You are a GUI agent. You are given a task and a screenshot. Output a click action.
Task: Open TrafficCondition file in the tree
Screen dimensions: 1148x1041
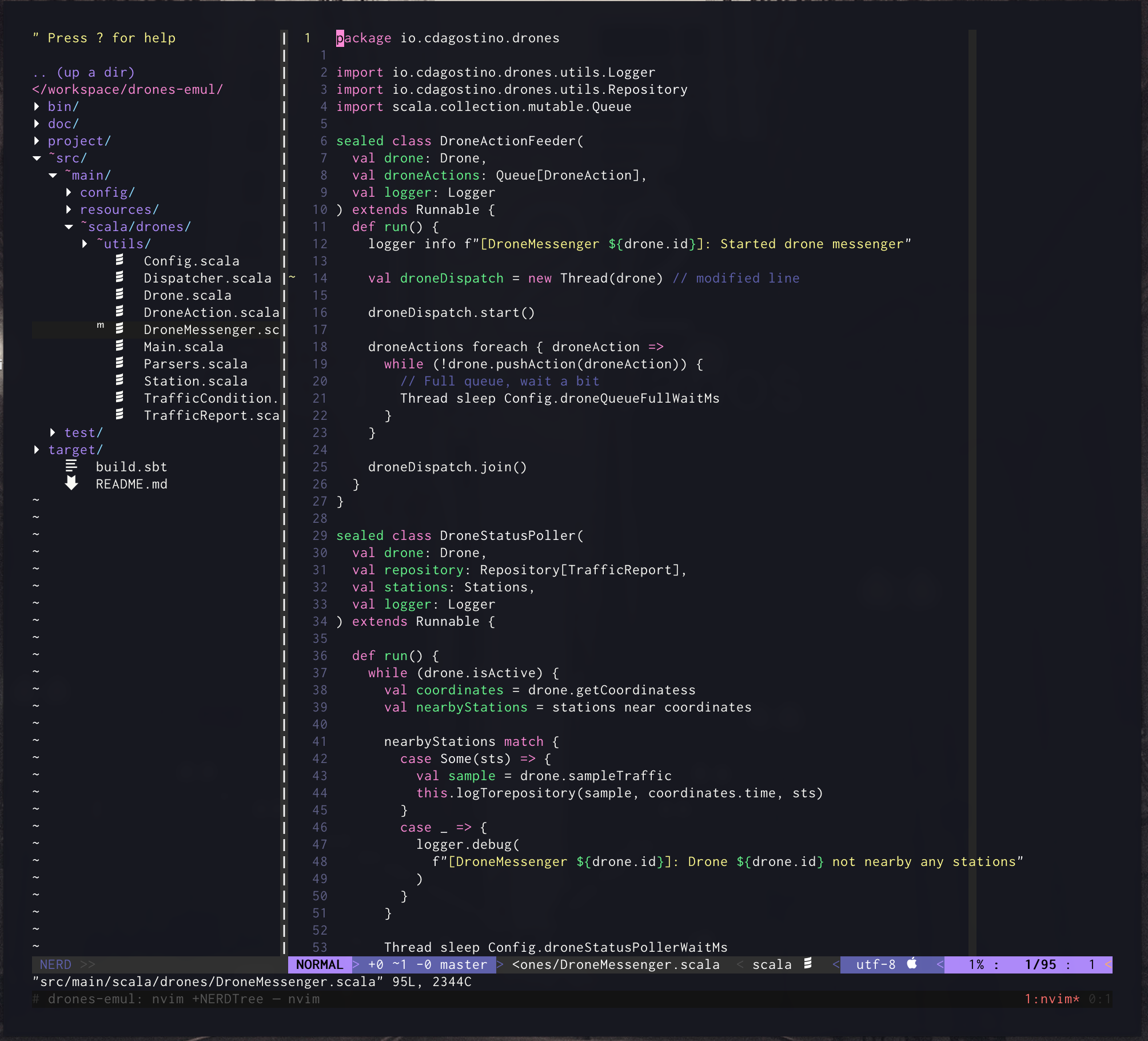pos(211,398)
